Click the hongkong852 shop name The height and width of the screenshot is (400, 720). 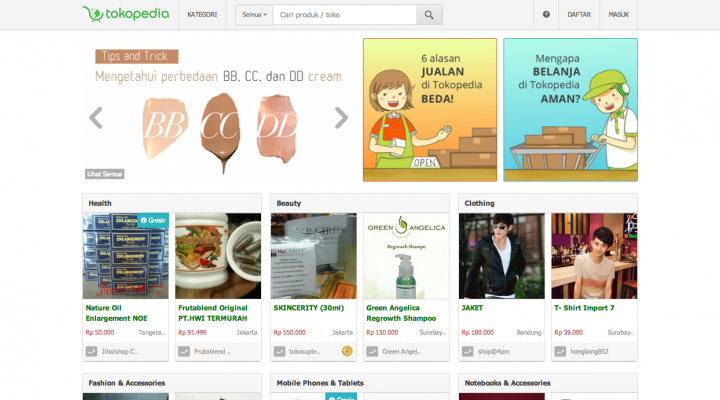pos(589,351)
